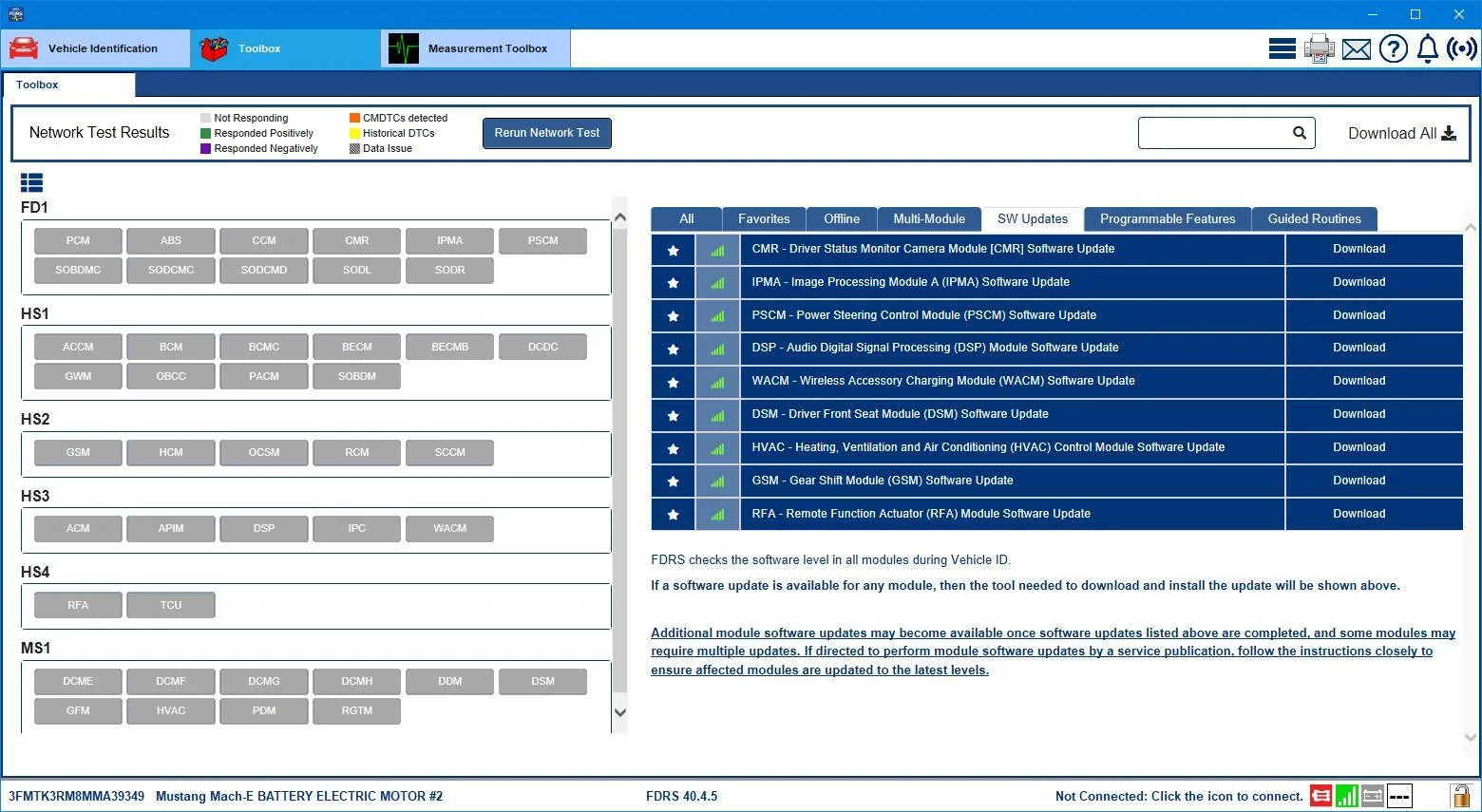Click the dashes indicator icon in status bar
This screenshot has height=812, width=1482.
click(1399, 796)
